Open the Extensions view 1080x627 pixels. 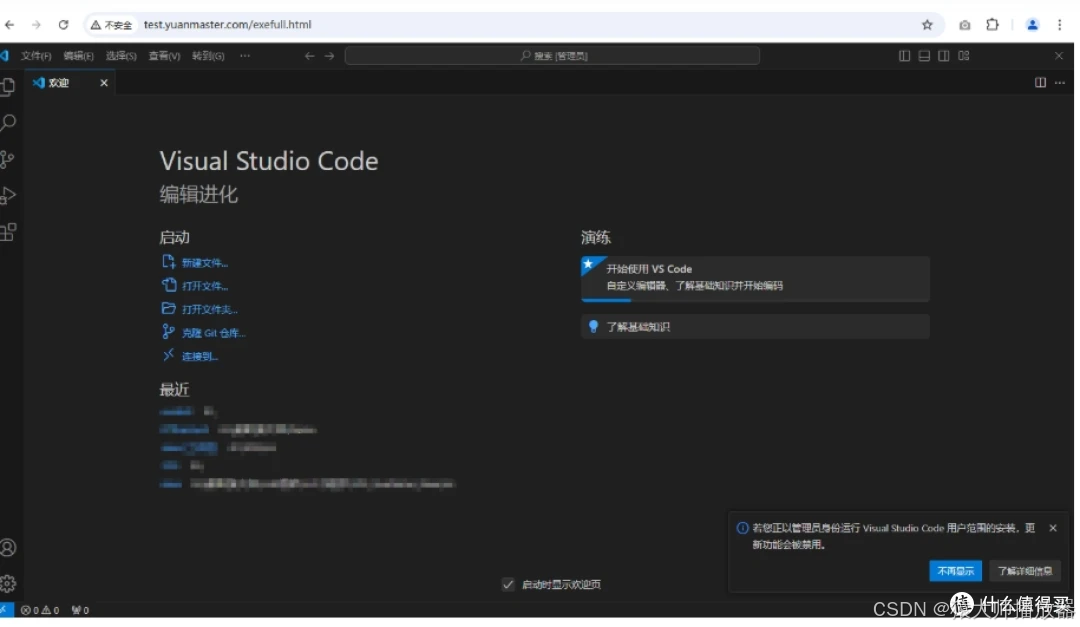click(x=8, y=232)
